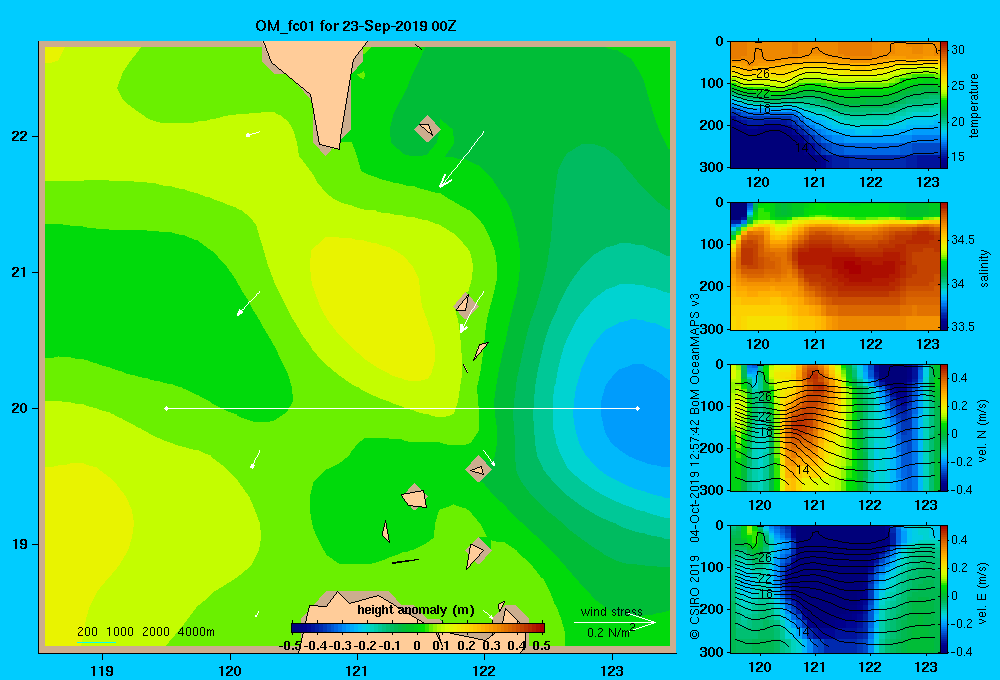The width and height of the screenshot is (1000, 680).
Task: Open the vel. N velocity section panel
Action: click(834, 427)
